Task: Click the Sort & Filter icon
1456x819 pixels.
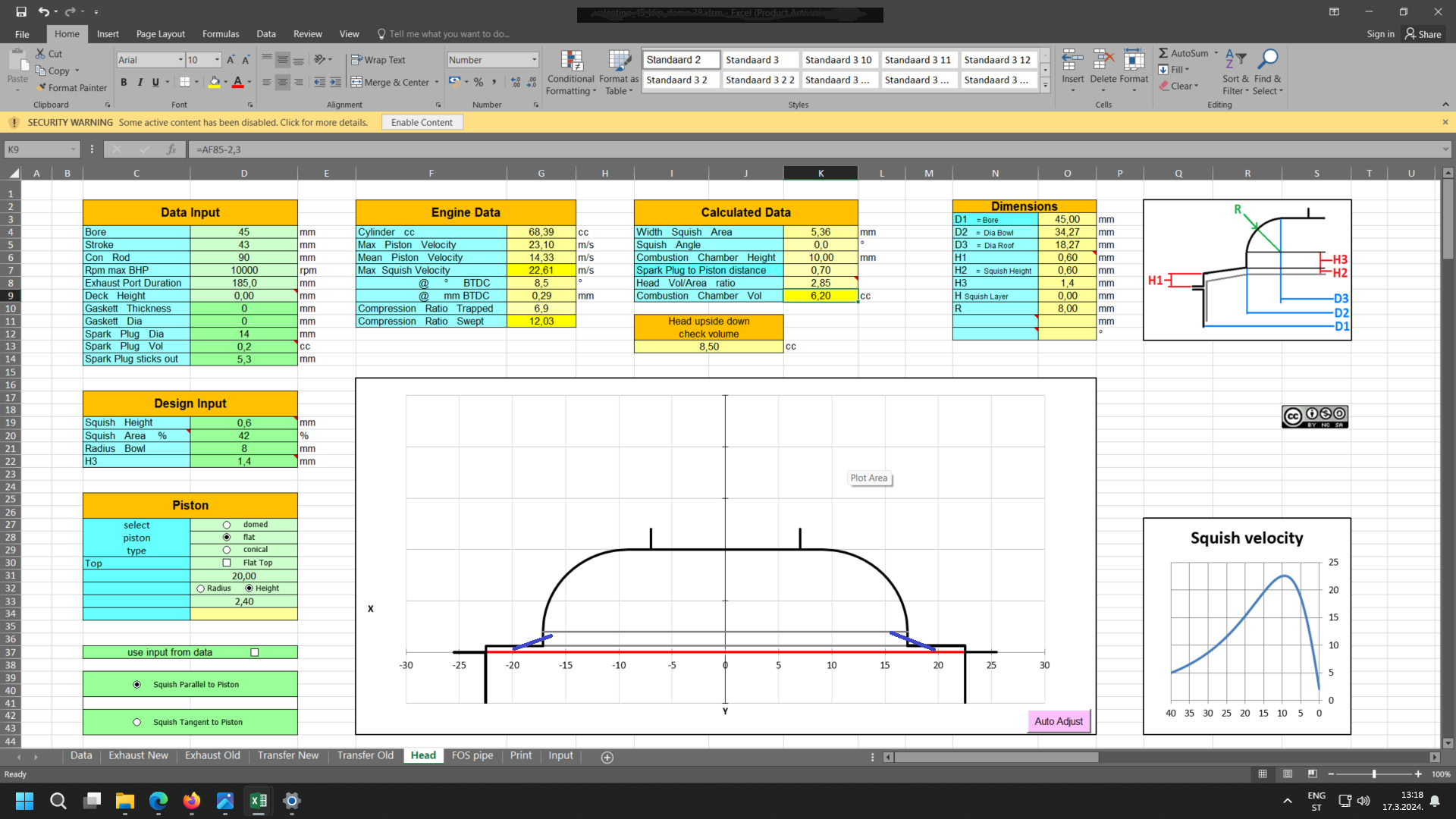Action: pos(1235,59)
